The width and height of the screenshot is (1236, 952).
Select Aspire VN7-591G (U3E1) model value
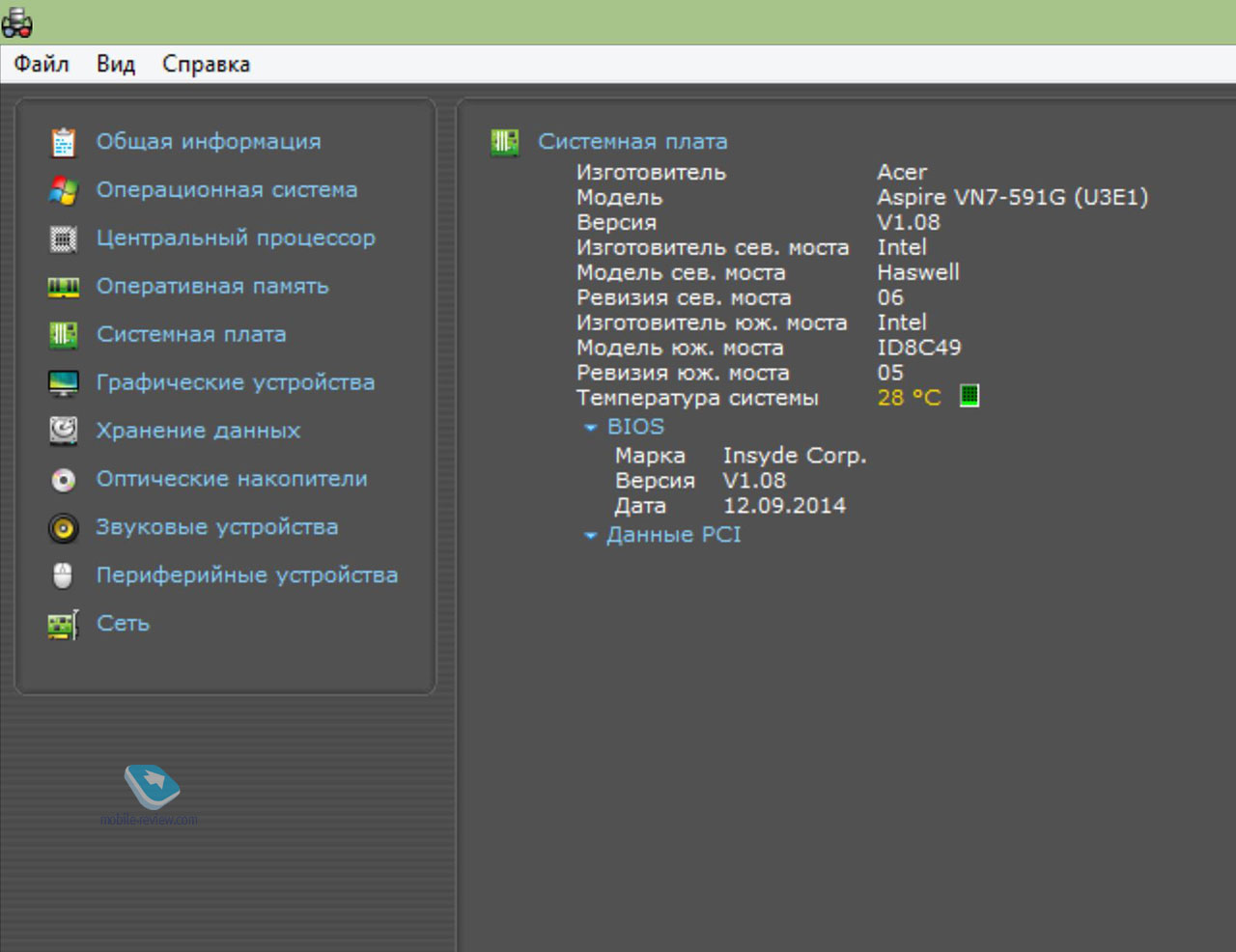point(1013,197)
